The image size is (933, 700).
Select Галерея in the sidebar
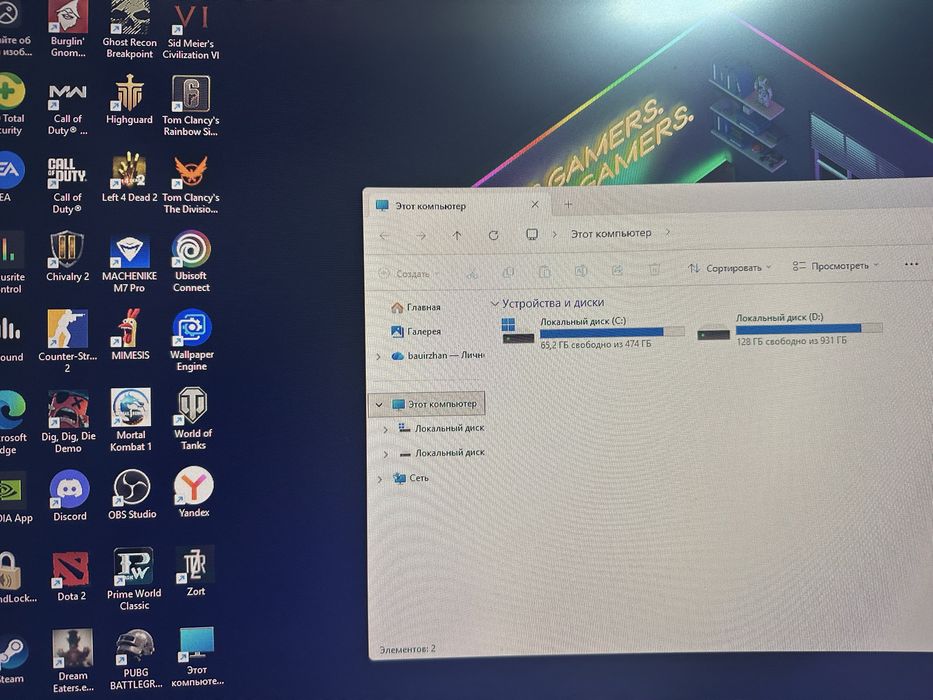coord(416,331)
